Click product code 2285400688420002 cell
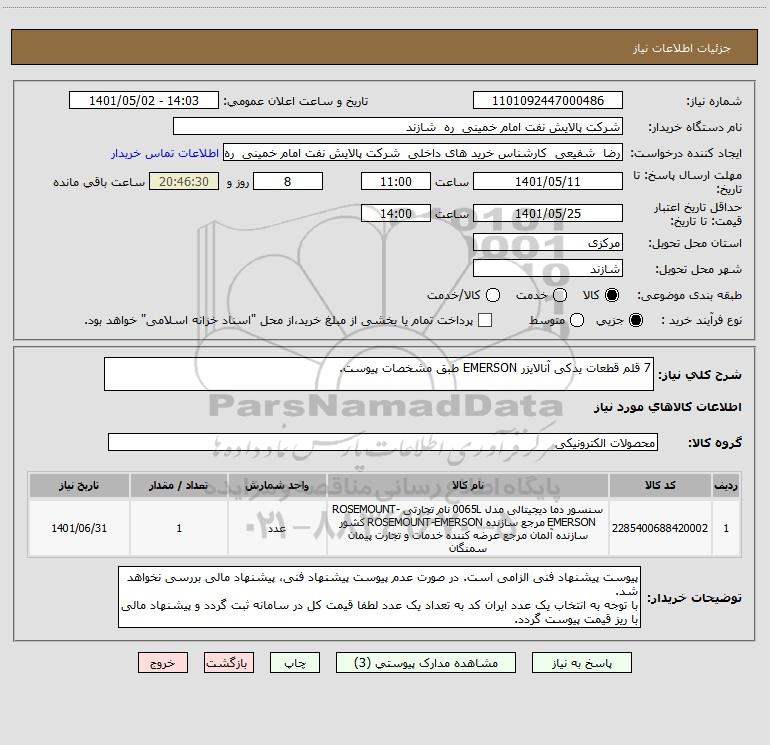 pyautogui.click(x=660, y=528)
